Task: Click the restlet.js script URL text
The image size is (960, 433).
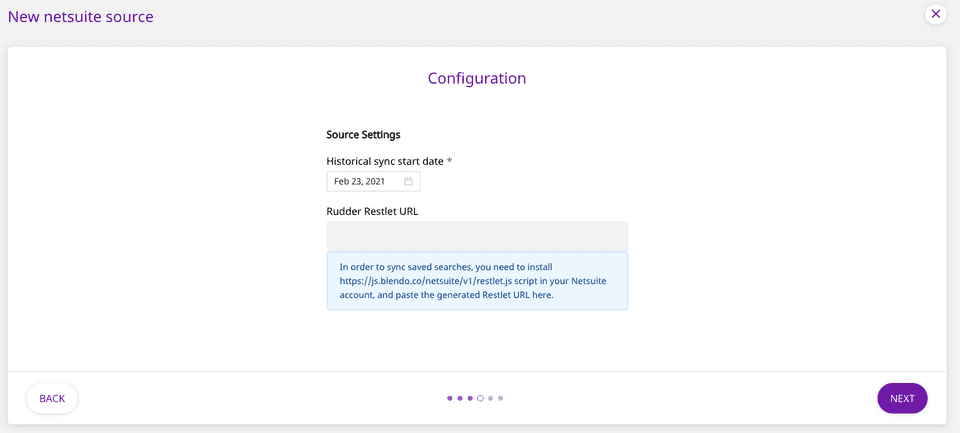Action: 426,281
